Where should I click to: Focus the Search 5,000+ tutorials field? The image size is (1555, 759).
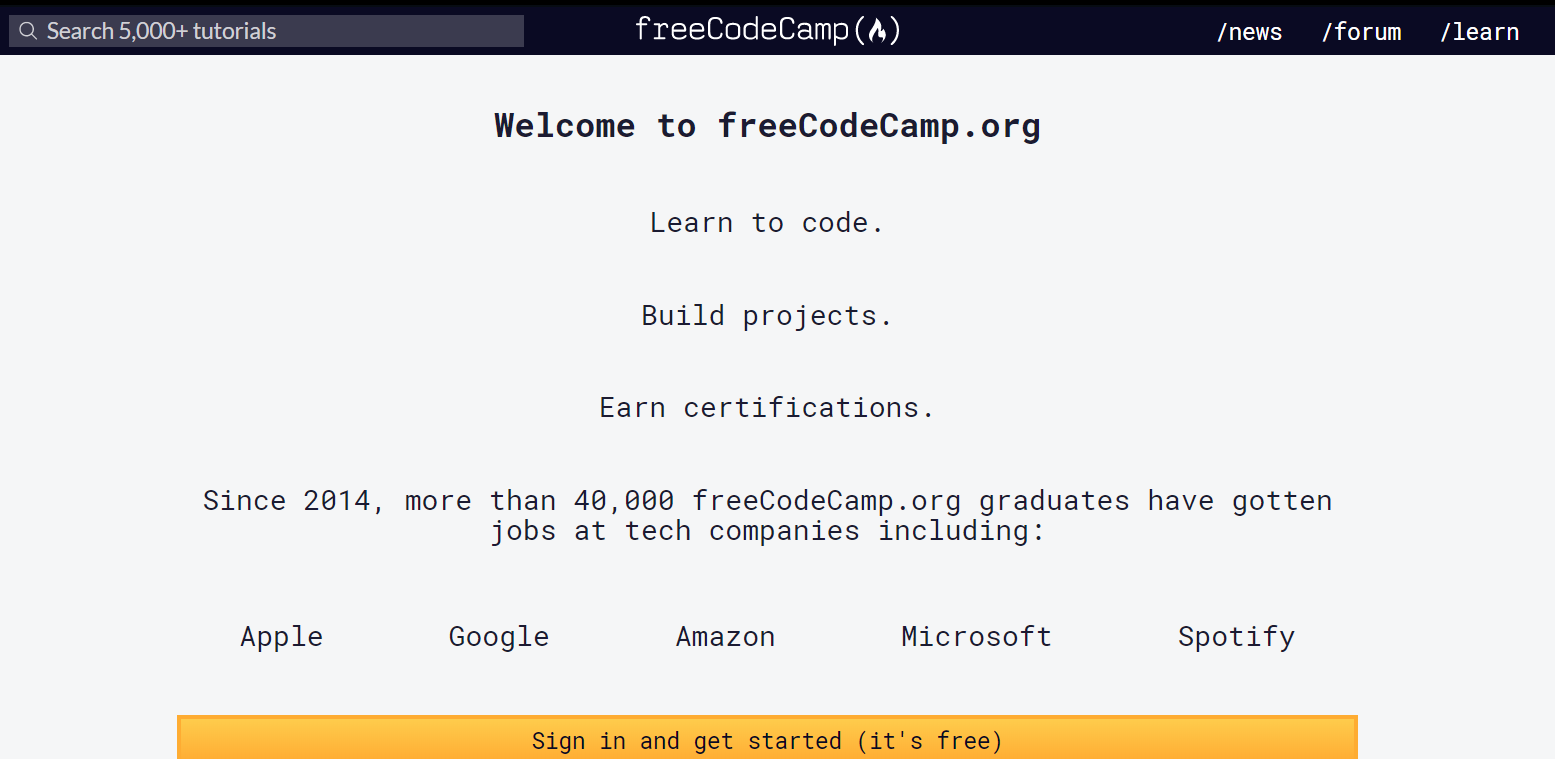[x=266, y=31]
